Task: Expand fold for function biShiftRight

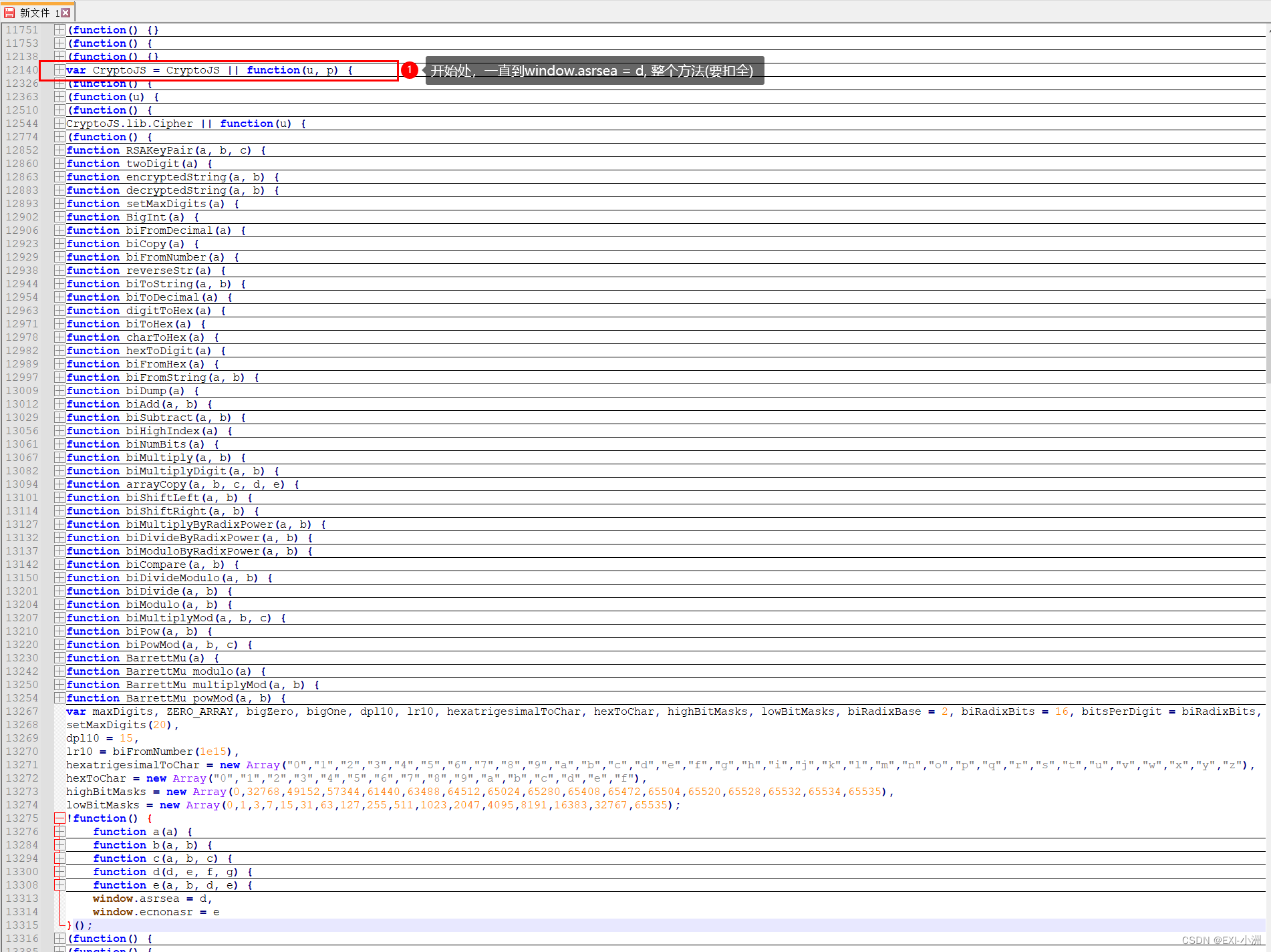Action: coord(59,511)
